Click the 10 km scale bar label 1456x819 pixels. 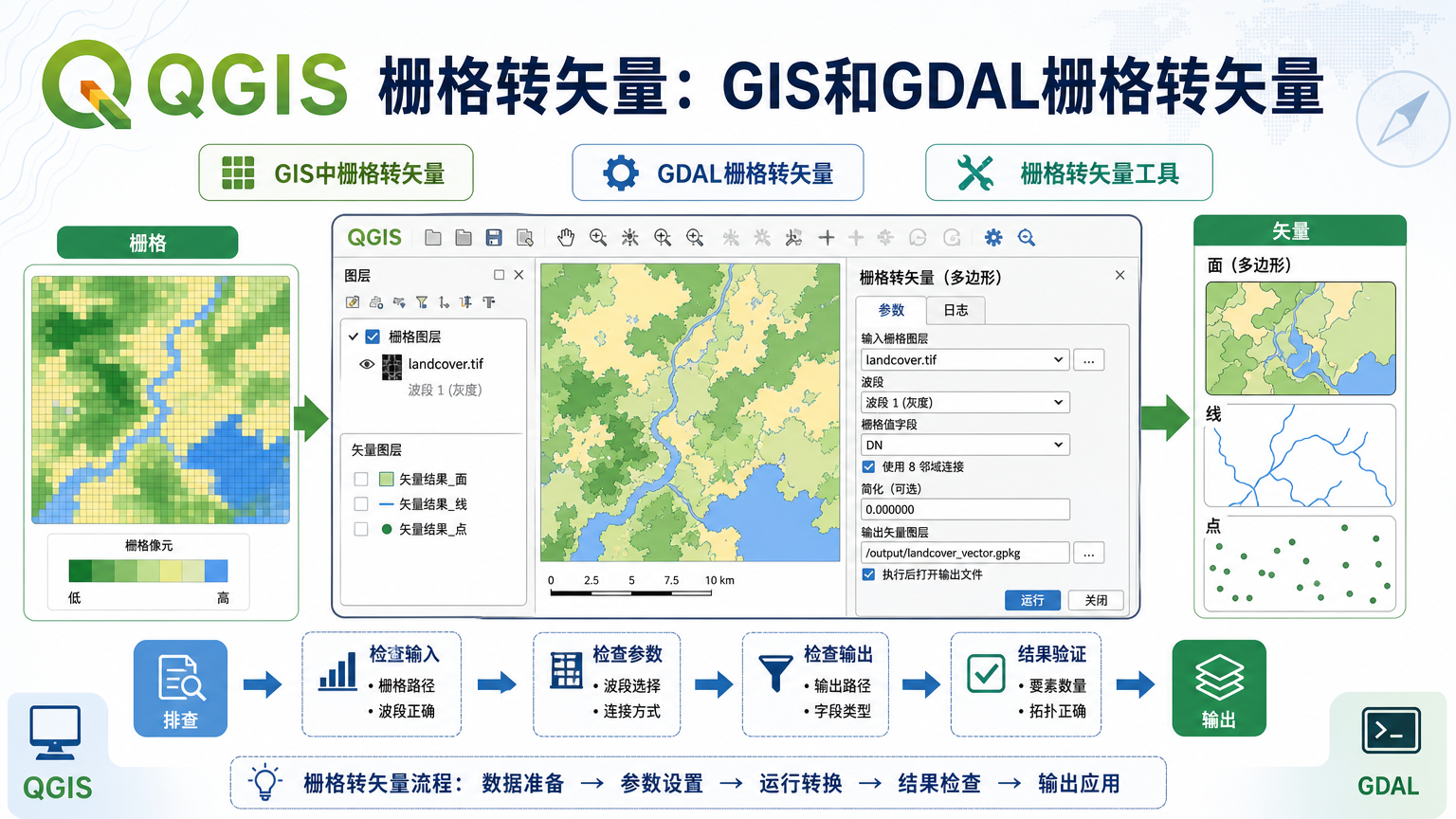point(719,580)
